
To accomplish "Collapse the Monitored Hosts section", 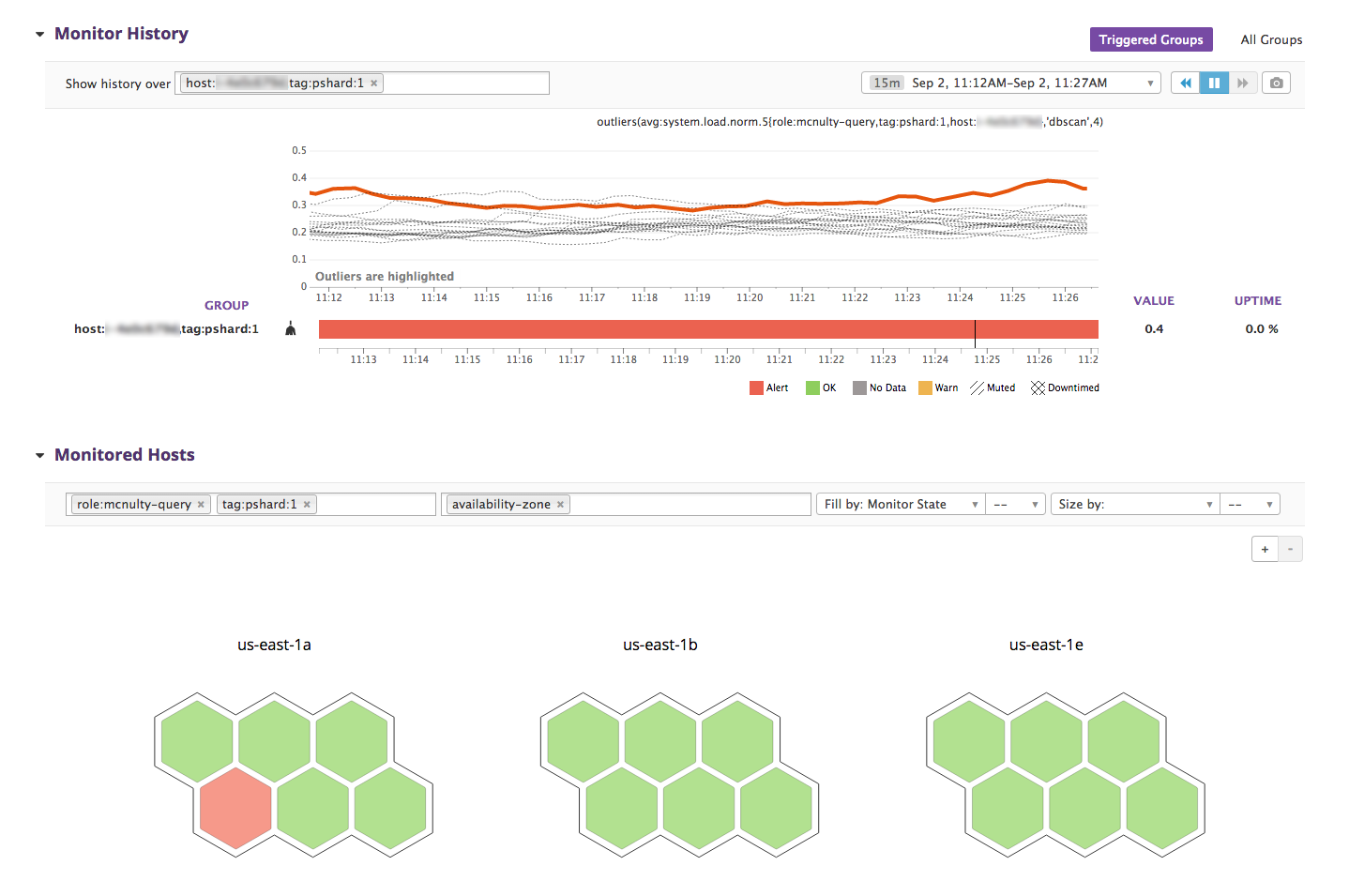I will pos(39,456).
